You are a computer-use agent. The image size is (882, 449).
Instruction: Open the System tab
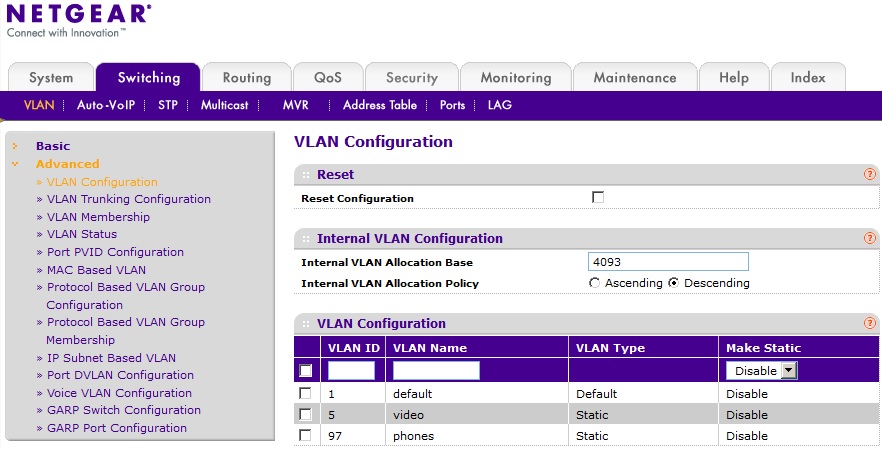click(x=51, y=78)
